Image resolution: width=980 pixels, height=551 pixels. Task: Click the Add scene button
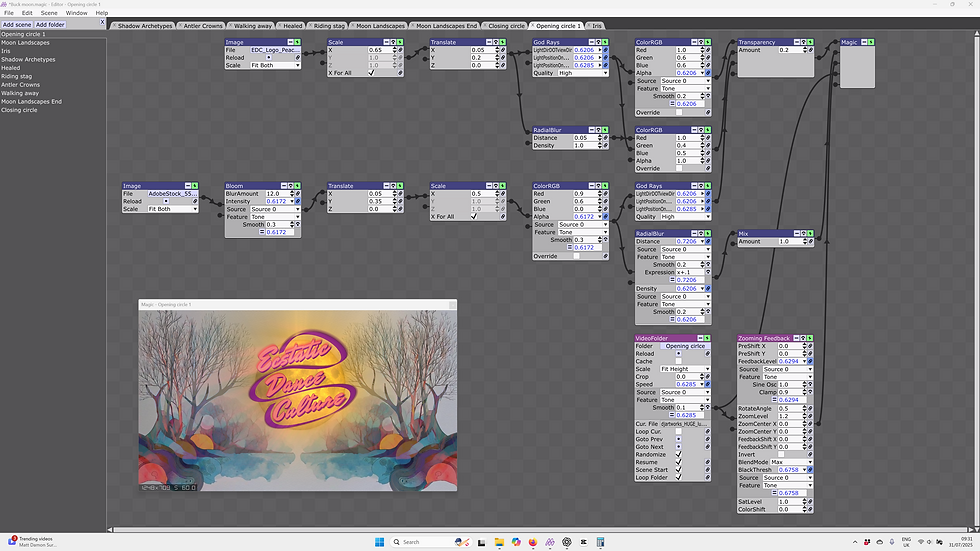[17, 24]
